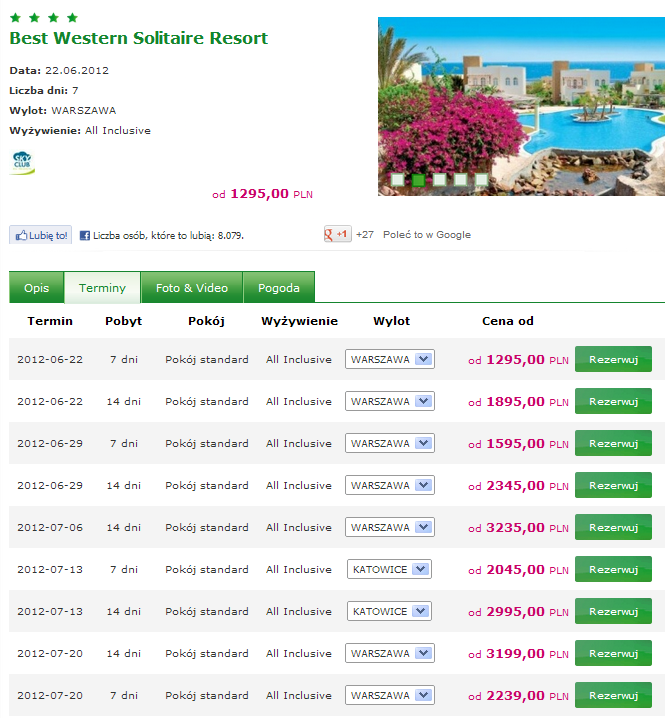Open Wylot dropdown for 2012-07-20 14 dni

click(390, 653)
